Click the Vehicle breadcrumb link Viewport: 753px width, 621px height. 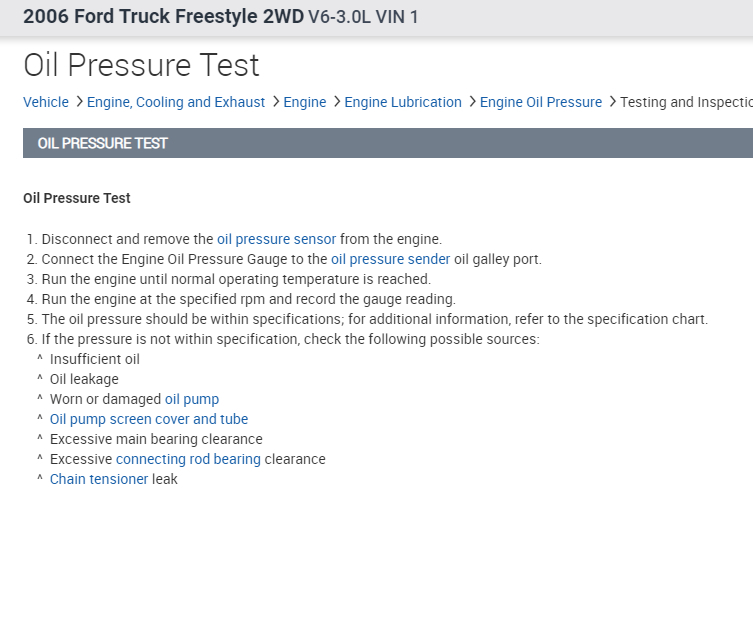click(x=46, y=102)
